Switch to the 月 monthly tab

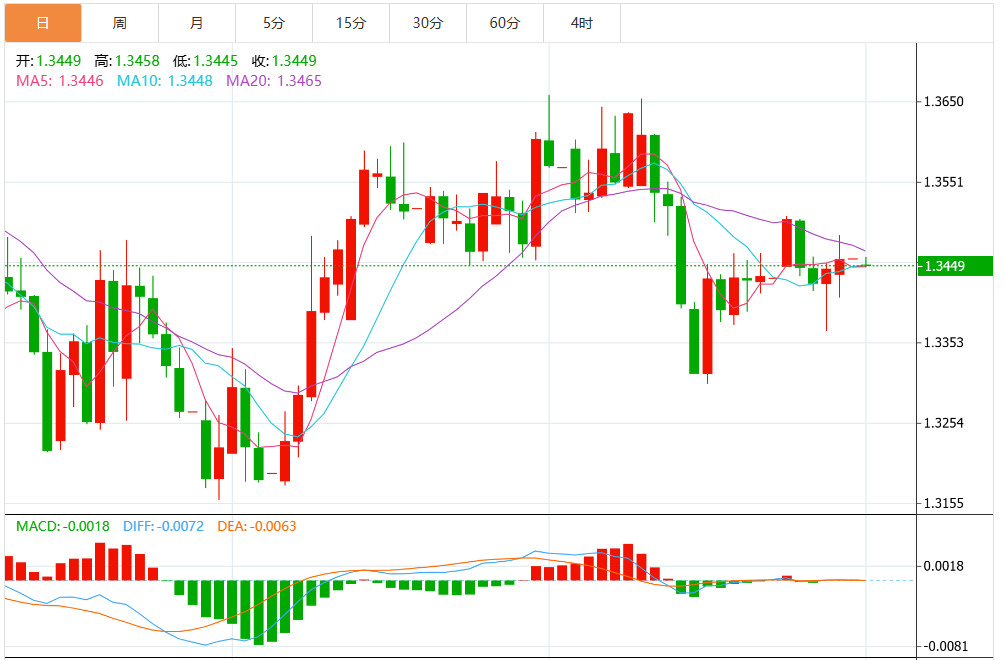pos(197,23)
